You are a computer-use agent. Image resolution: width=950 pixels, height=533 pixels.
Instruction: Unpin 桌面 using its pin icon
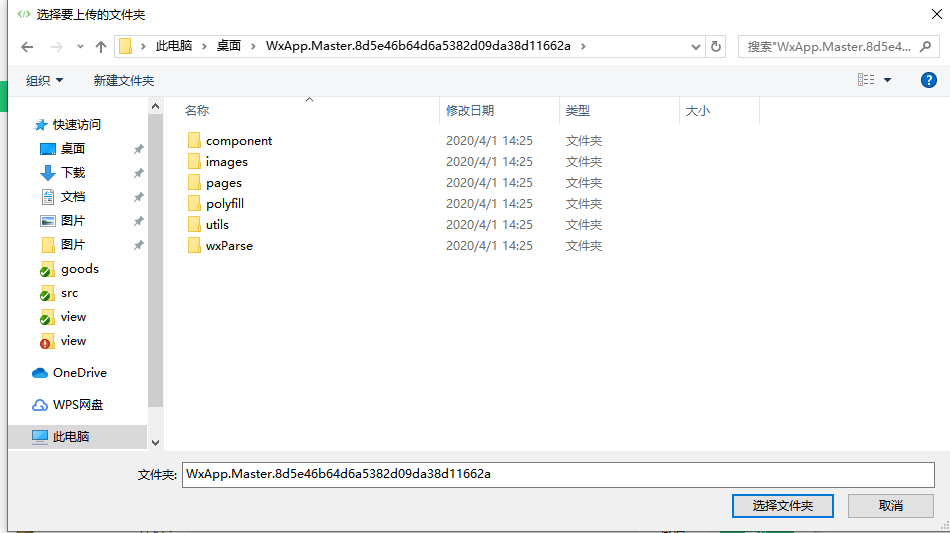coord(138,149)
